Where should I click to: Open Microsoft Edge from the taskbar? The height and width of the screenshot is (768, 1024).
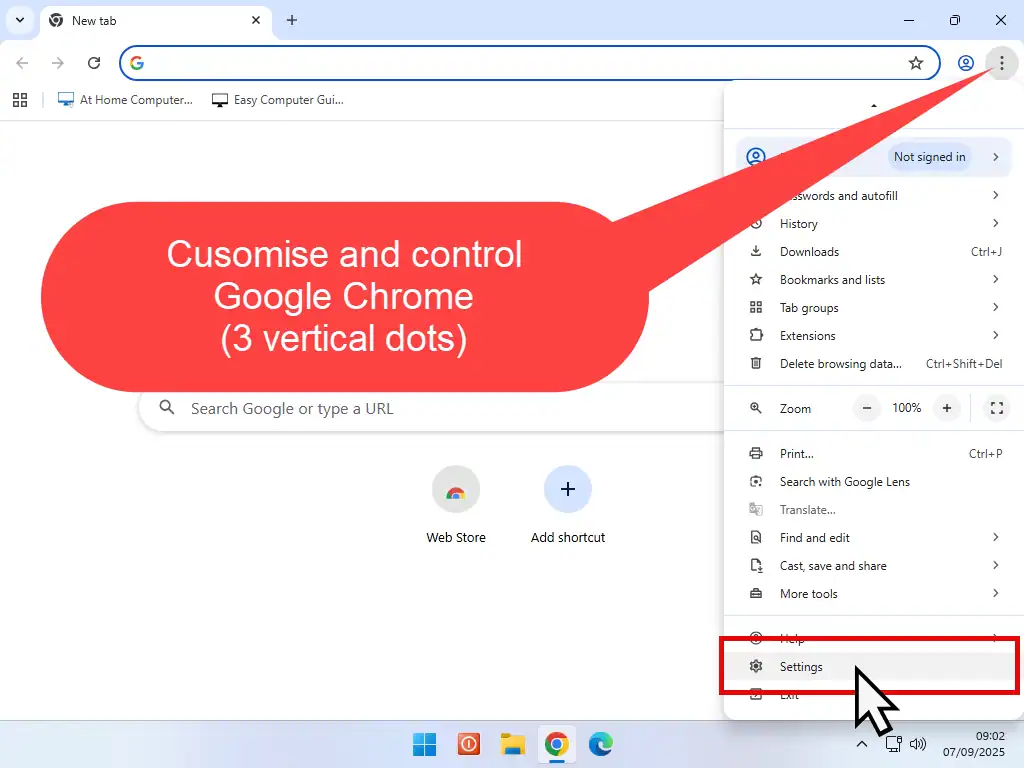(600, 744)
